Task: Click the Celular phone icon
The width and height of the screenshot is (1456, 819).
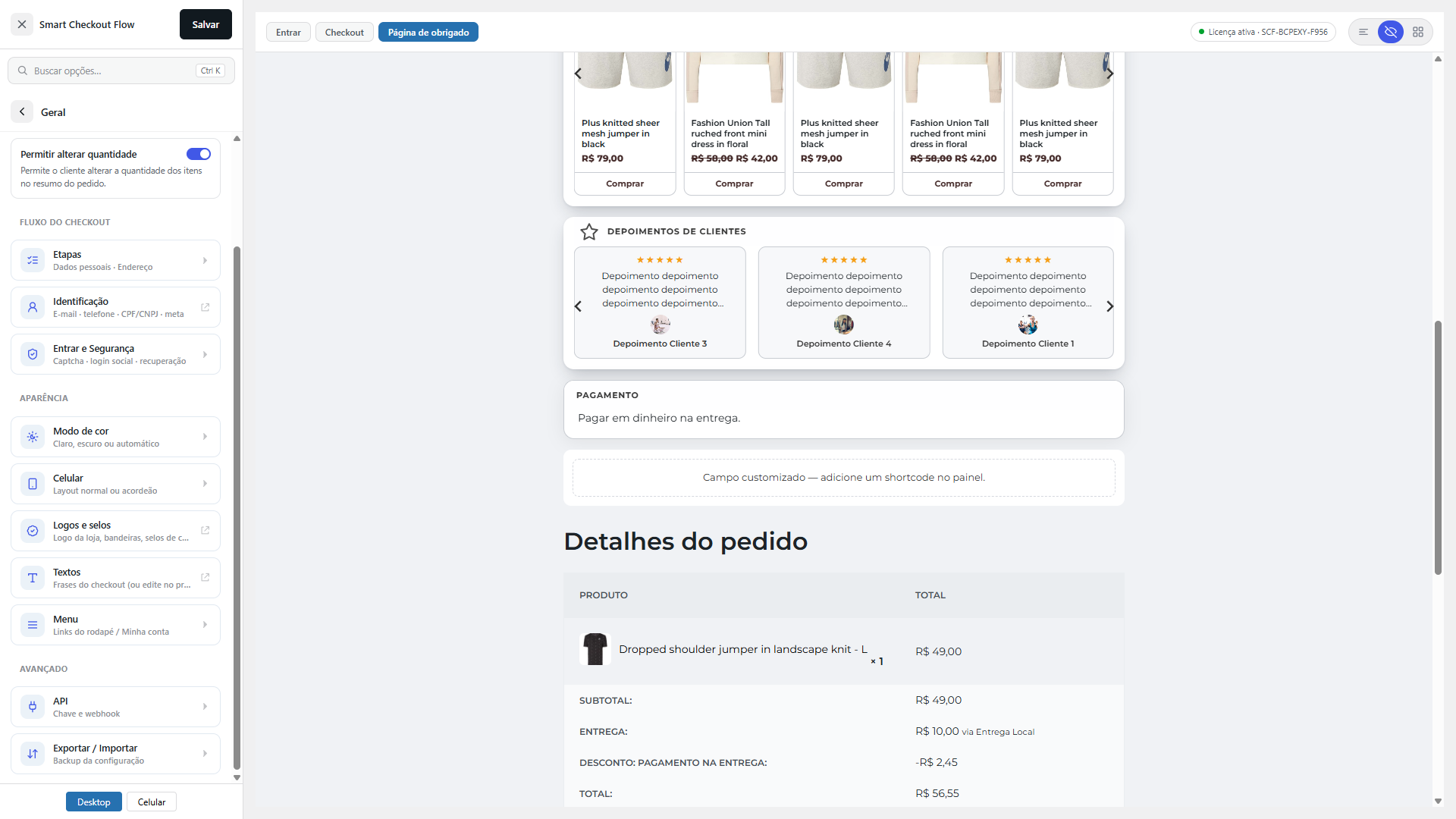Action: [x=33, y=484]
